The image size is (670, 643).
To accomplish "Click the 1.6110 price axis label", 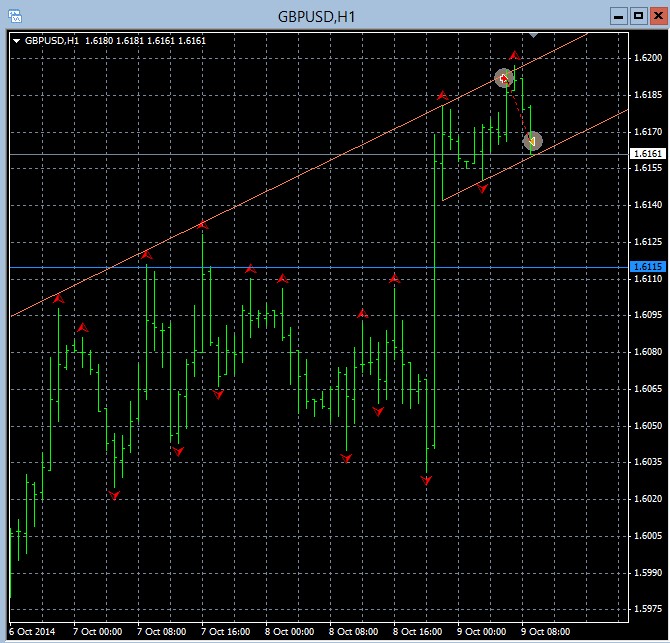I will pyautogui.click(x=648, y=279).
